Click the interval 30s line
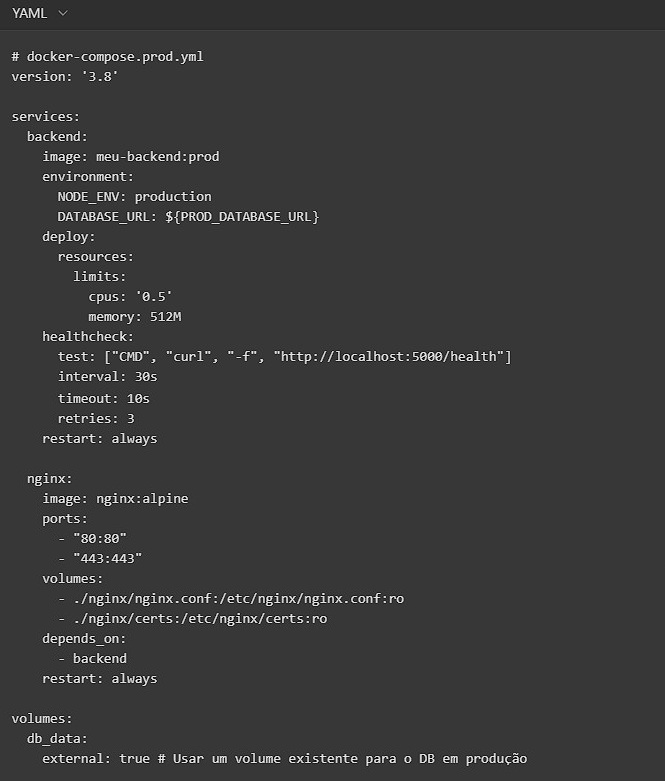This screenshot has width=665, height=781. click(x=107, y=377)
